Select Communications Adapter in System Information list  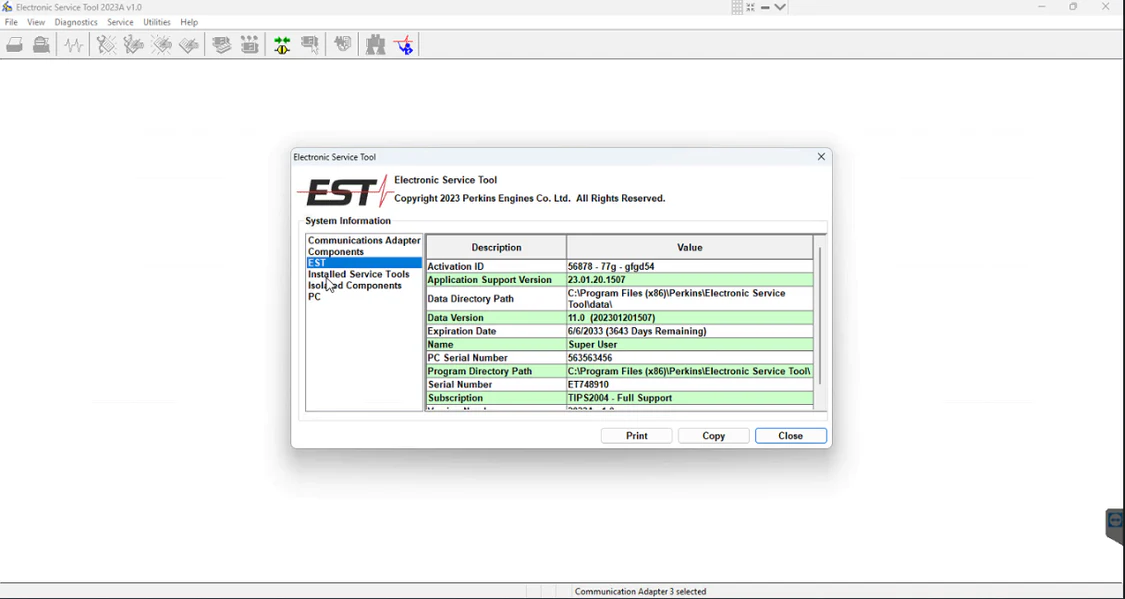coord(364,240)
